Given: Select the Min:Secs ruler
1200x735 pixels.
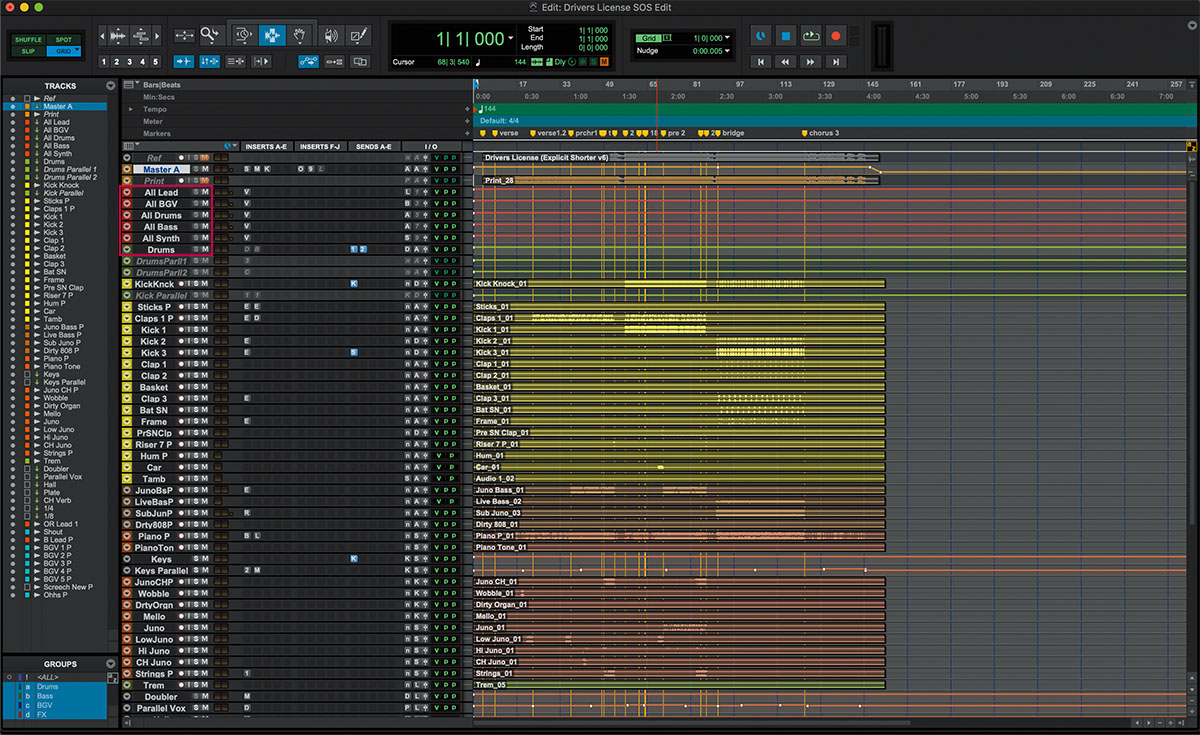Looking at the screenshot, I should pyautogui.click(x=159, y=97).
